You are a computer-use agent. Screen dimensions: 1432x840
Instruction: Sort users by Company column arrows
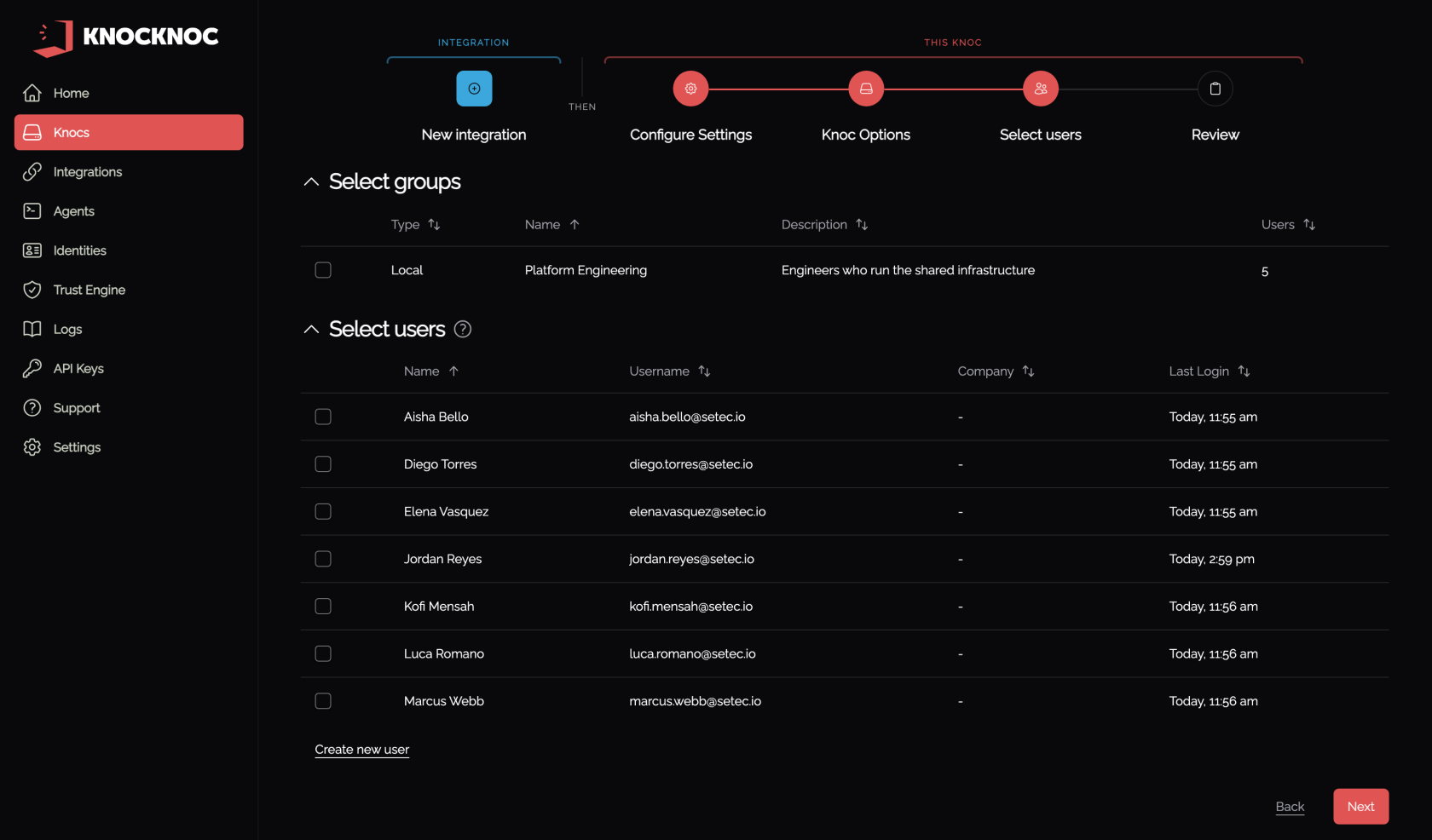coord(1028,371)
